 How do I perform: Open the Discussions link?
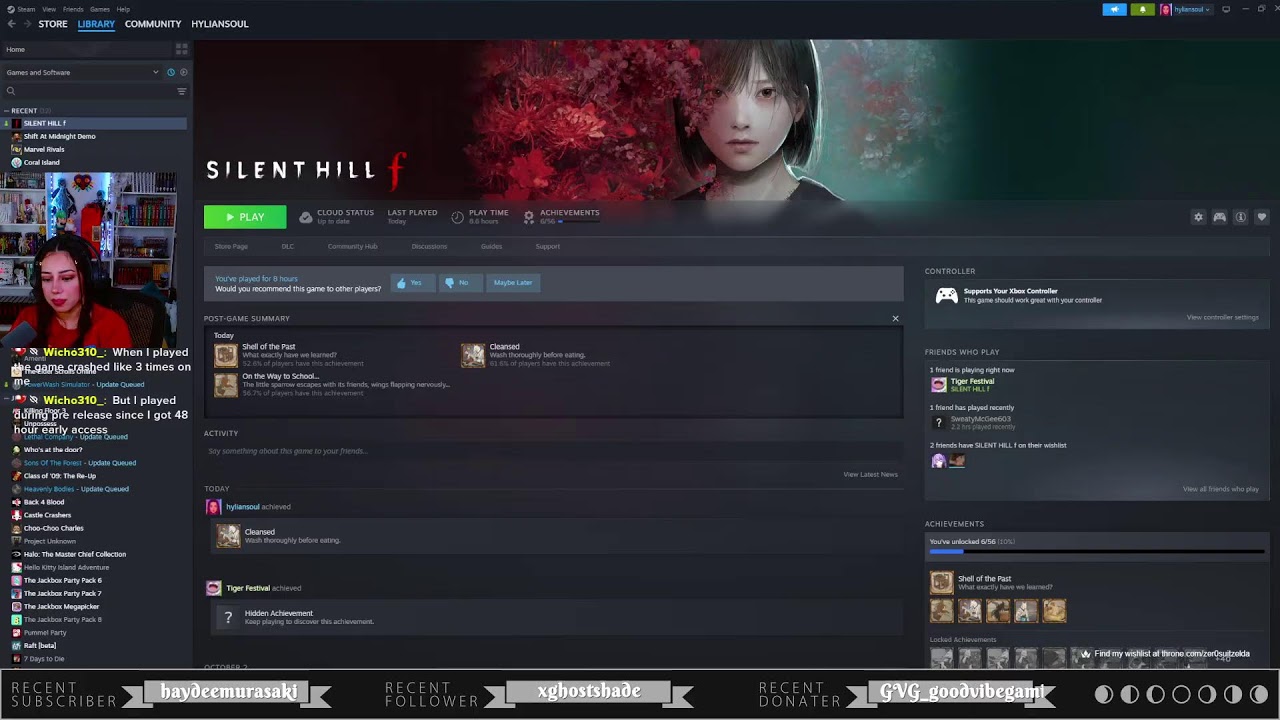point(429,246)
